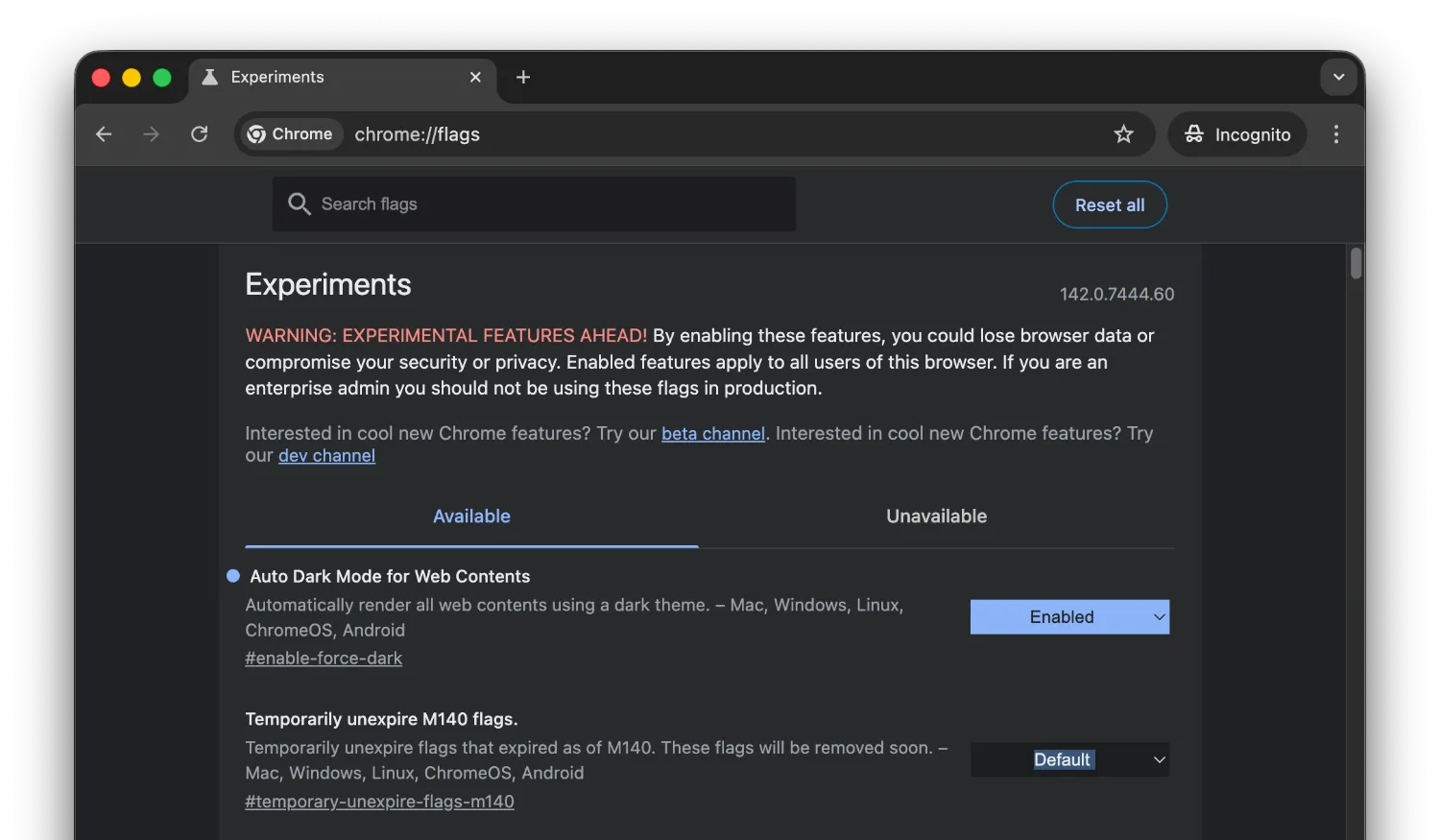Click the back navigation arrow

pyautogui.click(x=103, y=134)
